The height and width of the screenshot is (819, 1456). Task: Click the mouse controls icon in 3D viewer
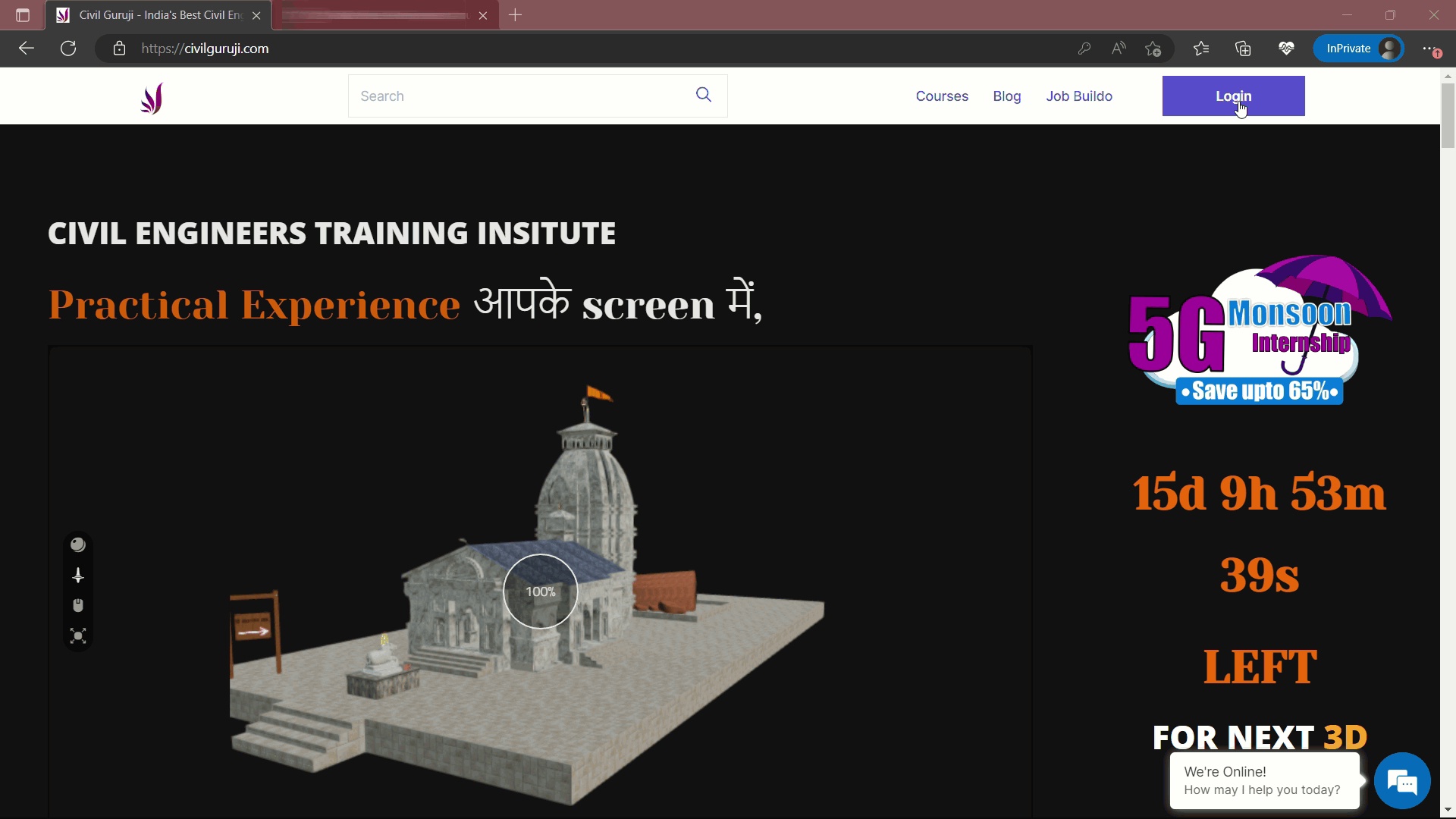pos(78,605)
